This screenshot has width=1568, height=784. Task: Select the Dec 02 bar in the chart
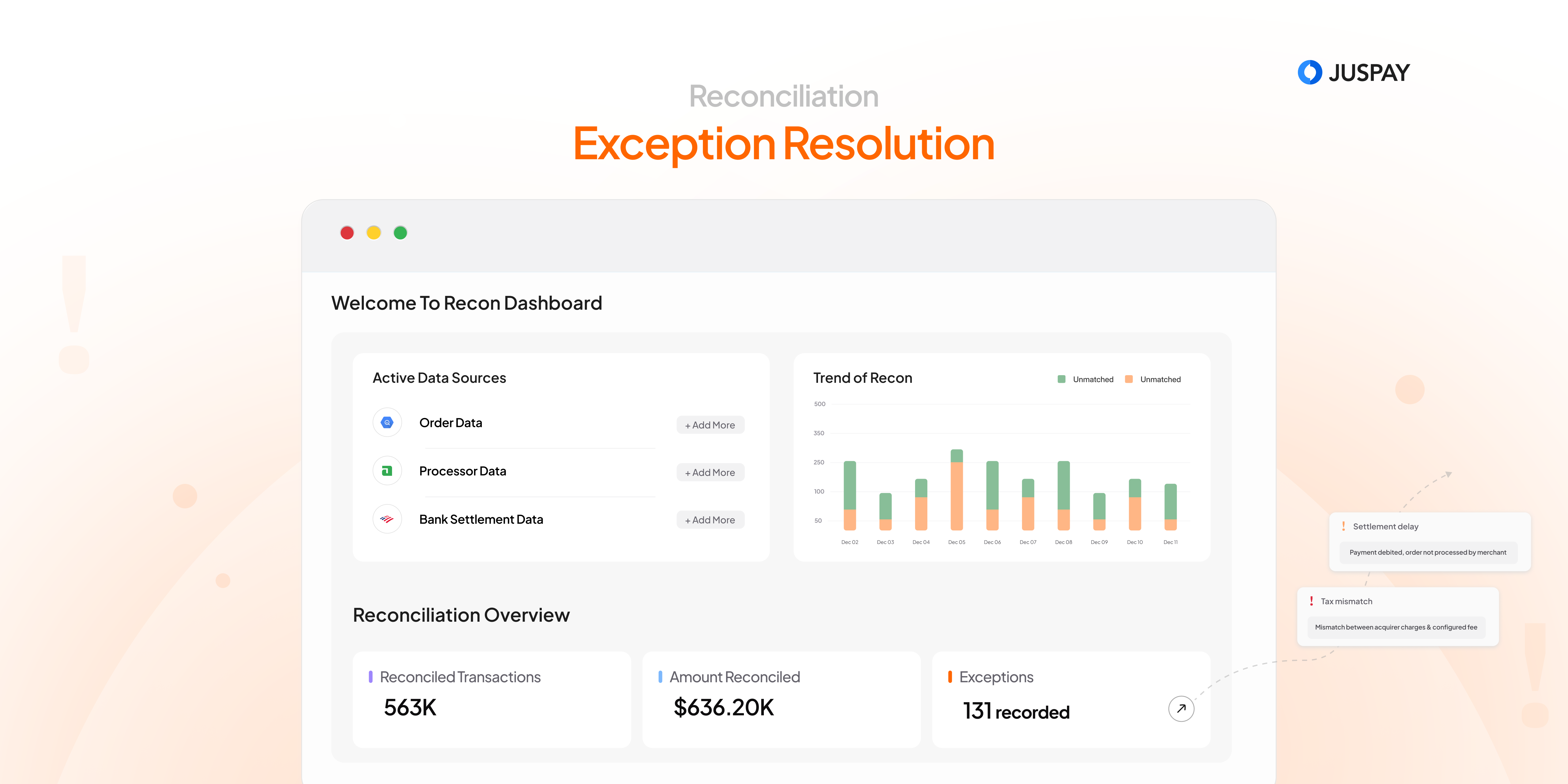pyautogui.click(x=850, y=496)
